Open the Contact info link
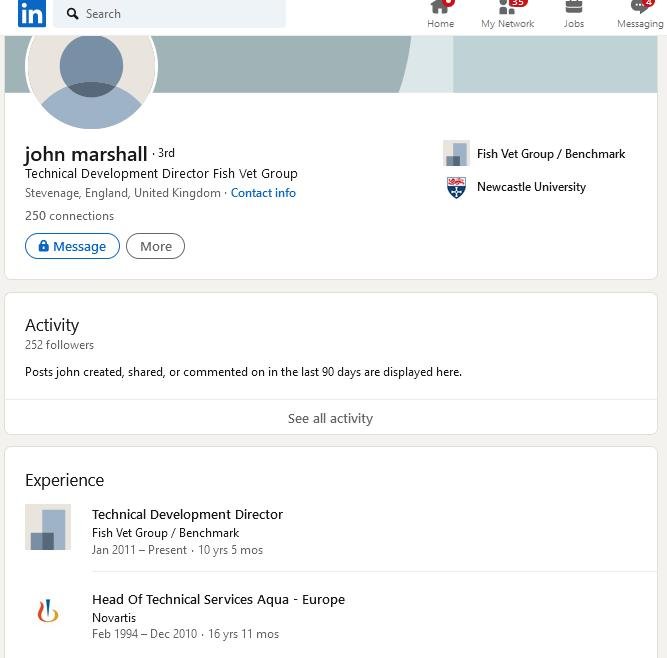The width and height of the screenshot is (667, 658). [263, 193]
